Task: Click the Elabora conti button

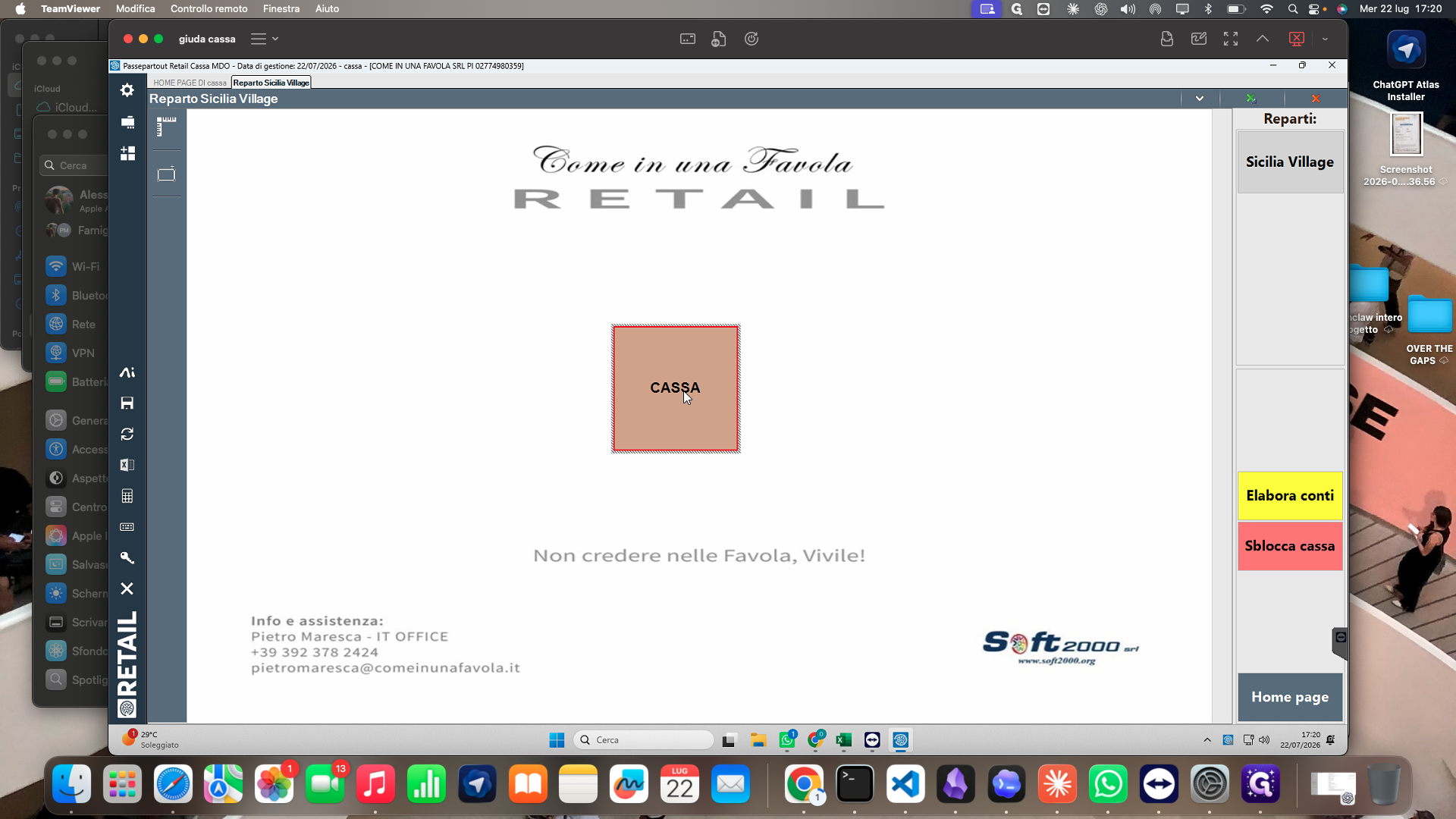Action: click(1290, 496)
